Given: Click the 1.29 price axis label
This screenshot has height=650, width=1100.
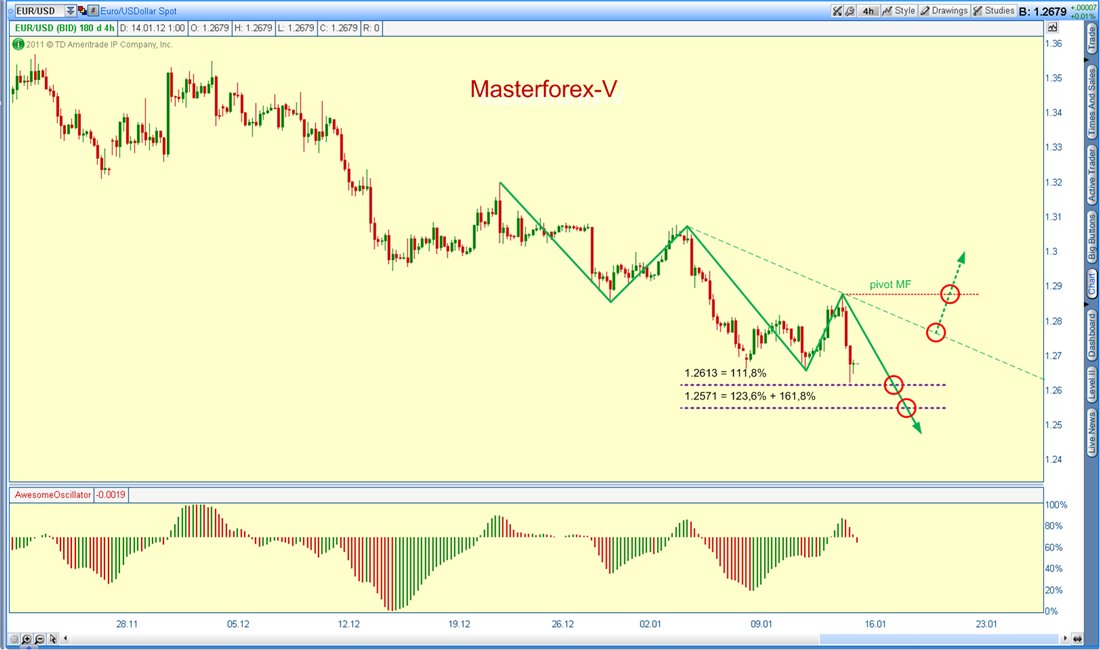Looking at the screenshot, I should tap(1054, 286).
